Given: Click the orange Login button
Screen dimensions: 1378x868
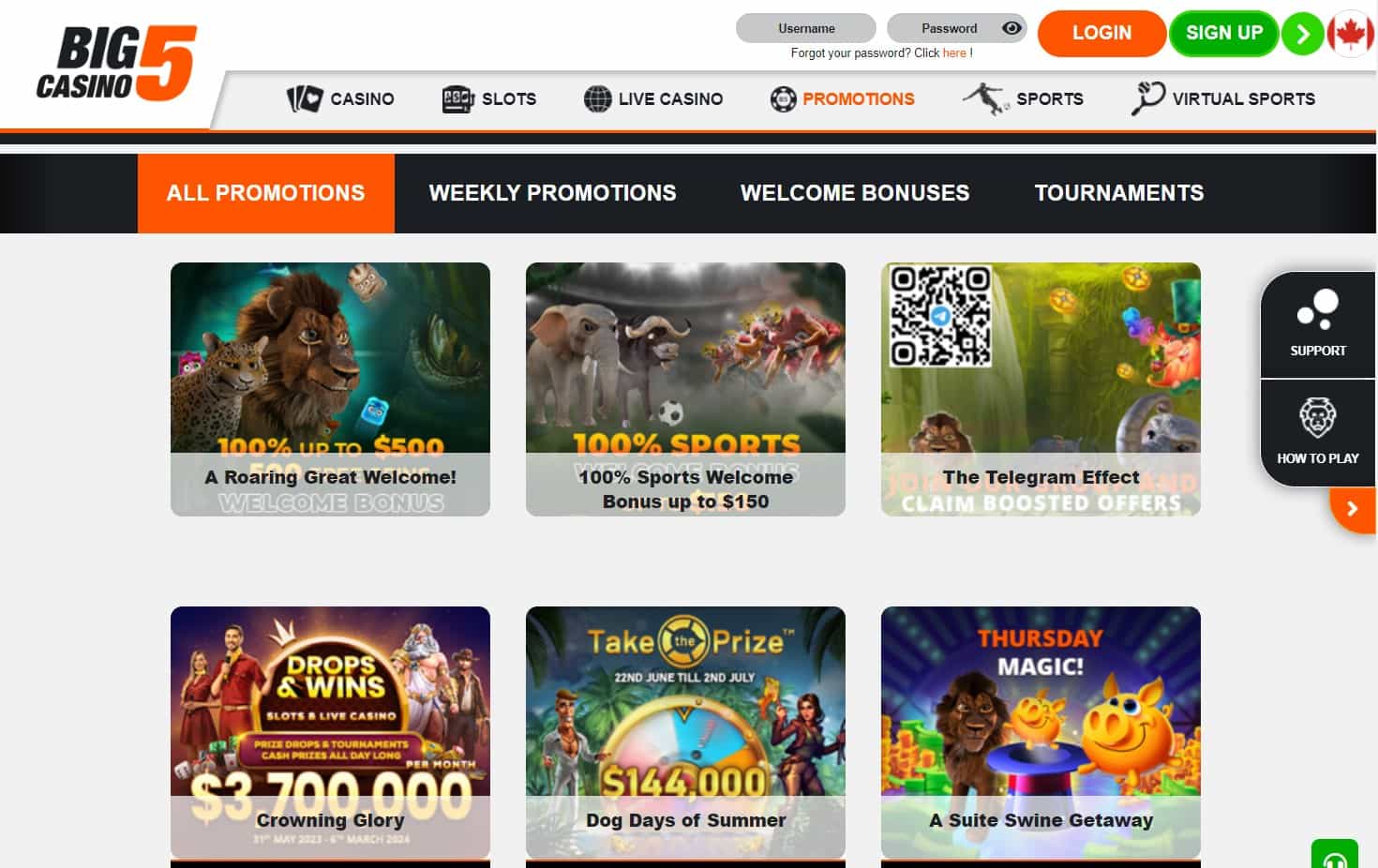Looking at the screenshot, I should coord(1101,33).
